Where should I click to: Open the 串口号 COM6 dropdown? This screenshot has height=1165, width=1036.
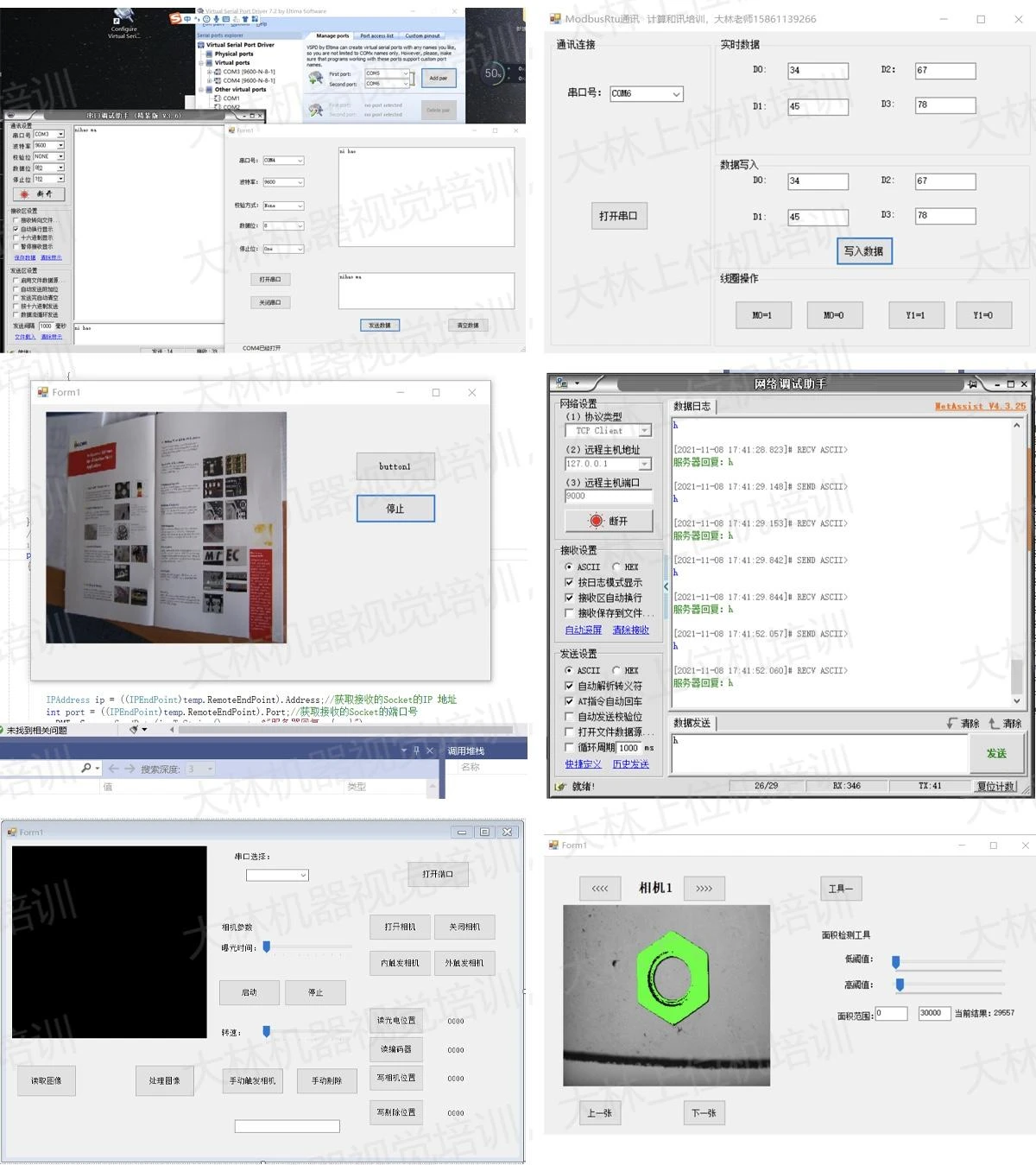coord(676,93)
